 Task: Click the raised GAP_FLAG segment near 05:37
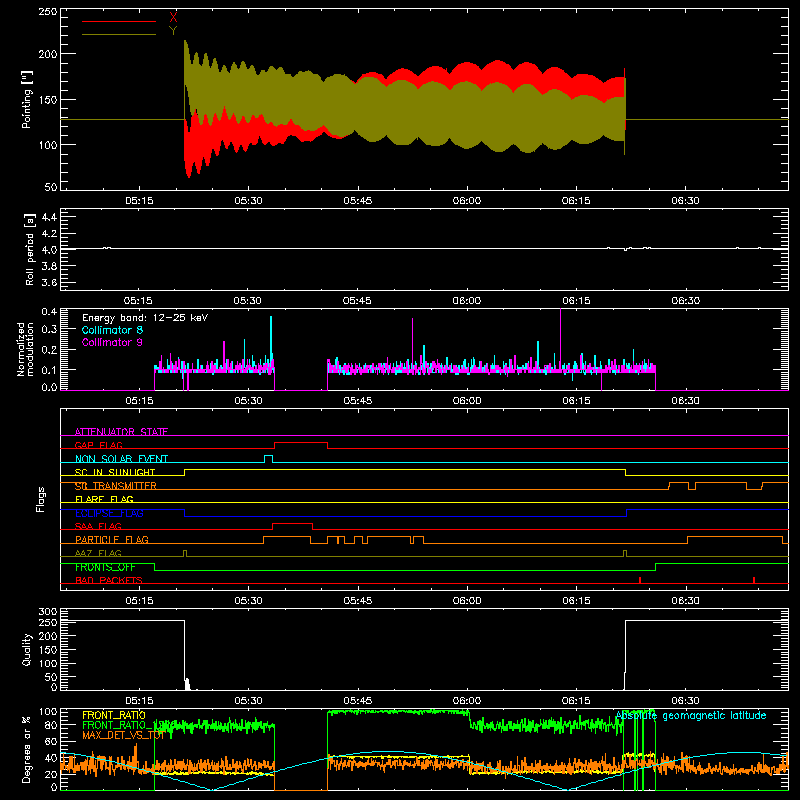[x=301, y=443]
